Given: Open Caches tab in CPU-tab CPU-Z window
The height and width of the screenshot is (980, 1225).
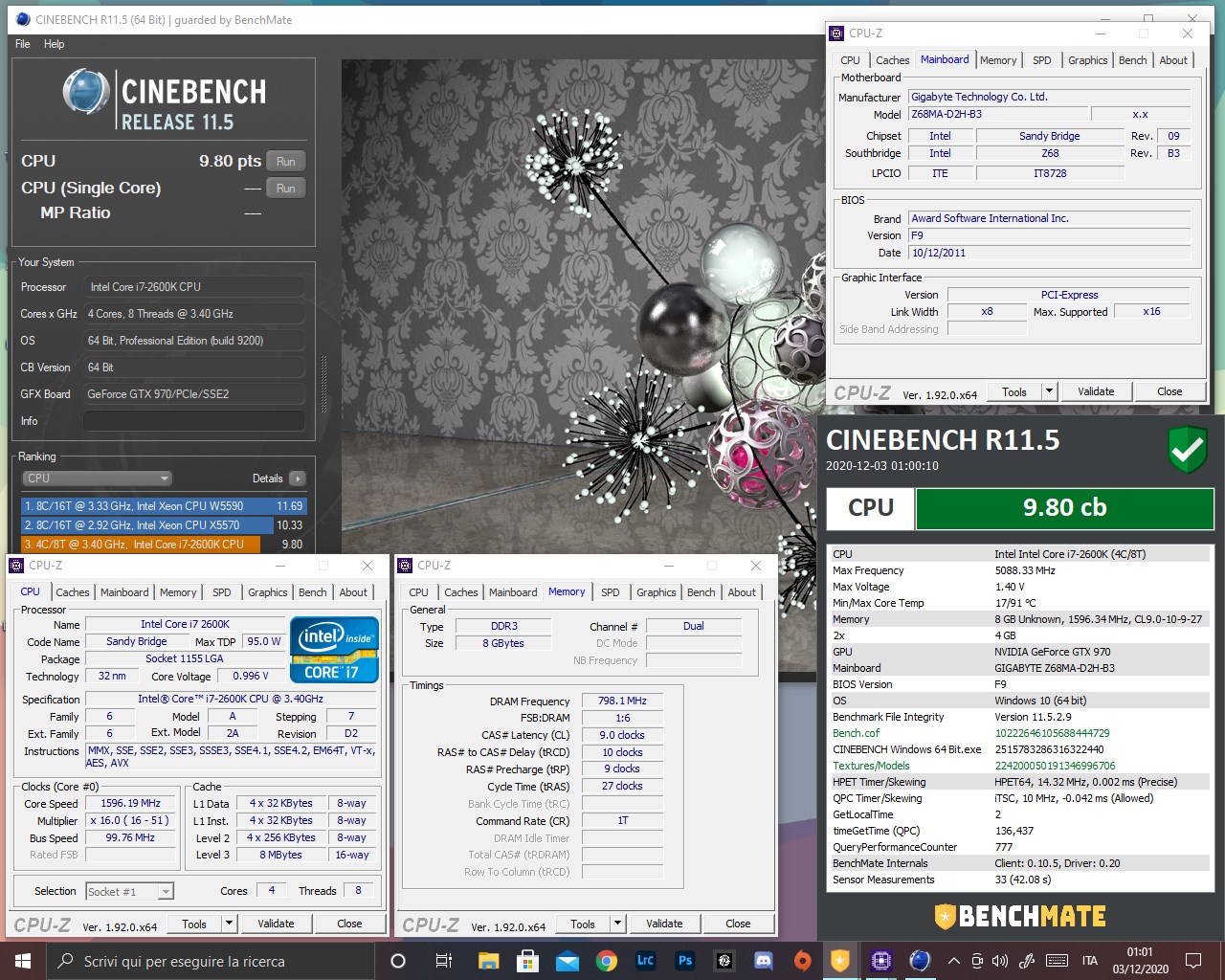Looking at the screenshot, I should [x=73, y=592].
